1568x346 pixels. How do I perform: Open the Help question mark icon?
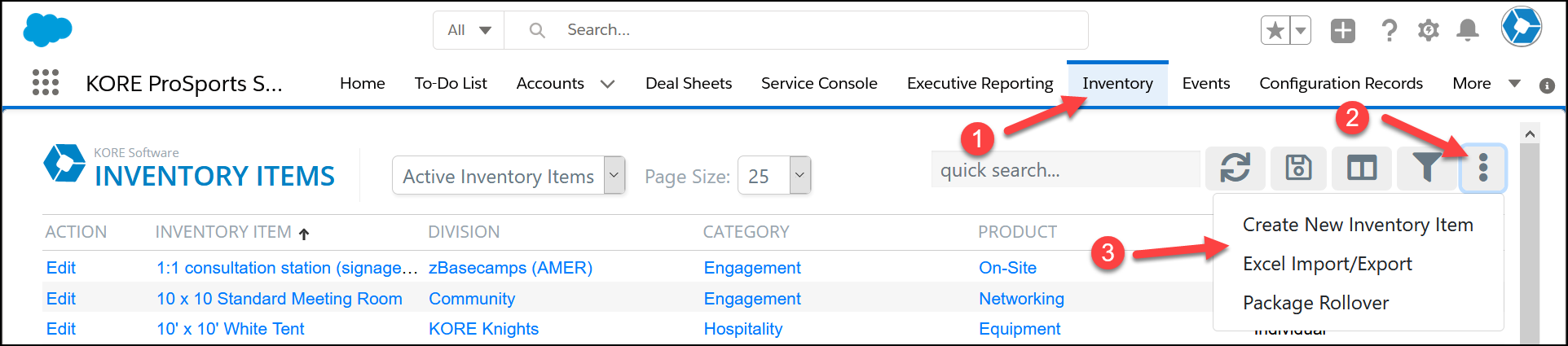tap(1390, 31)
